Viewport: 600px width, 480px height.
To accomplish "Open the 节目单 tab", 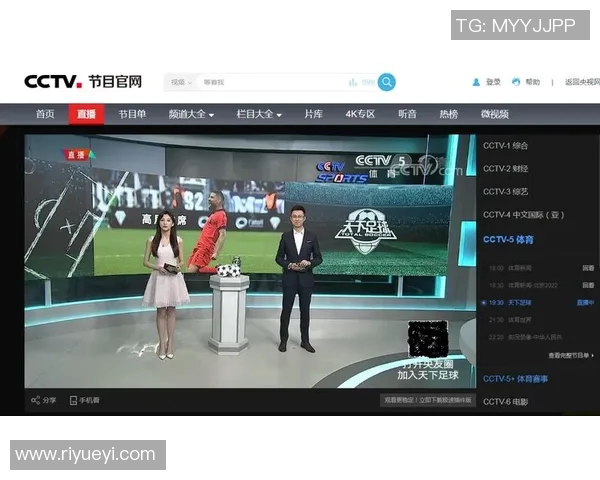I will coord(132,114).
